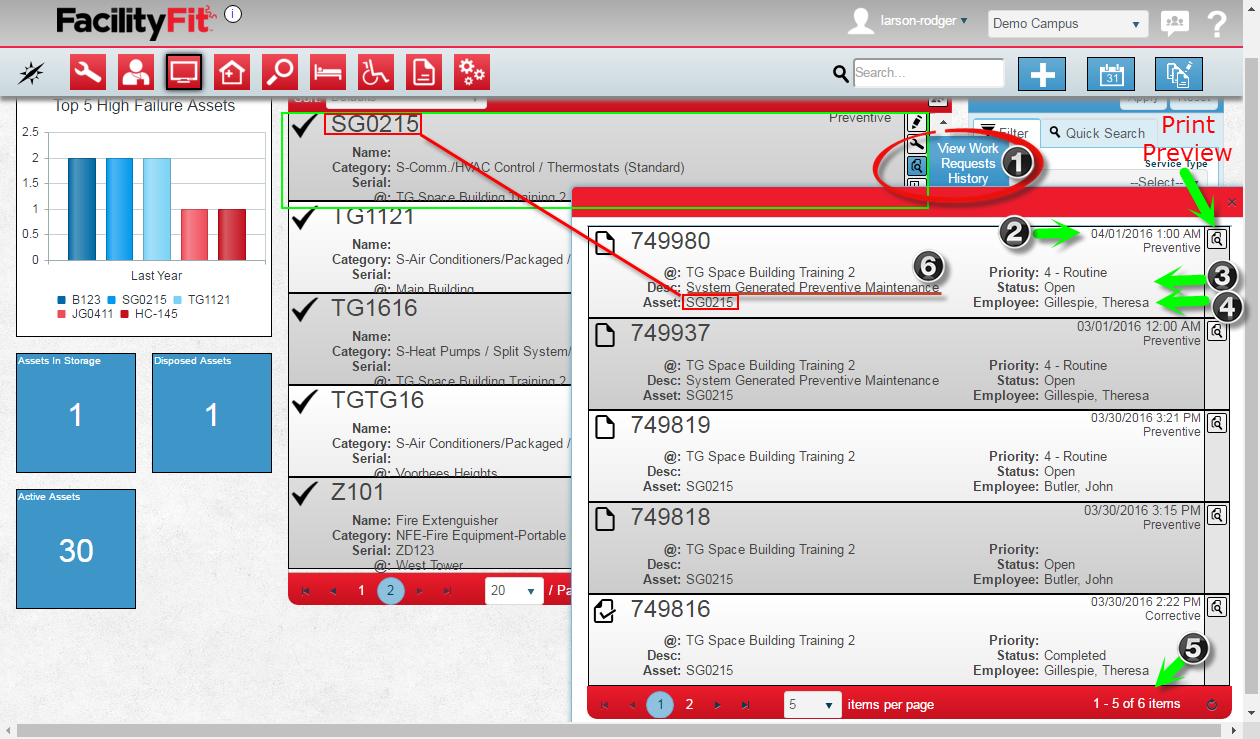Click into the Search text field

point(928,73)
